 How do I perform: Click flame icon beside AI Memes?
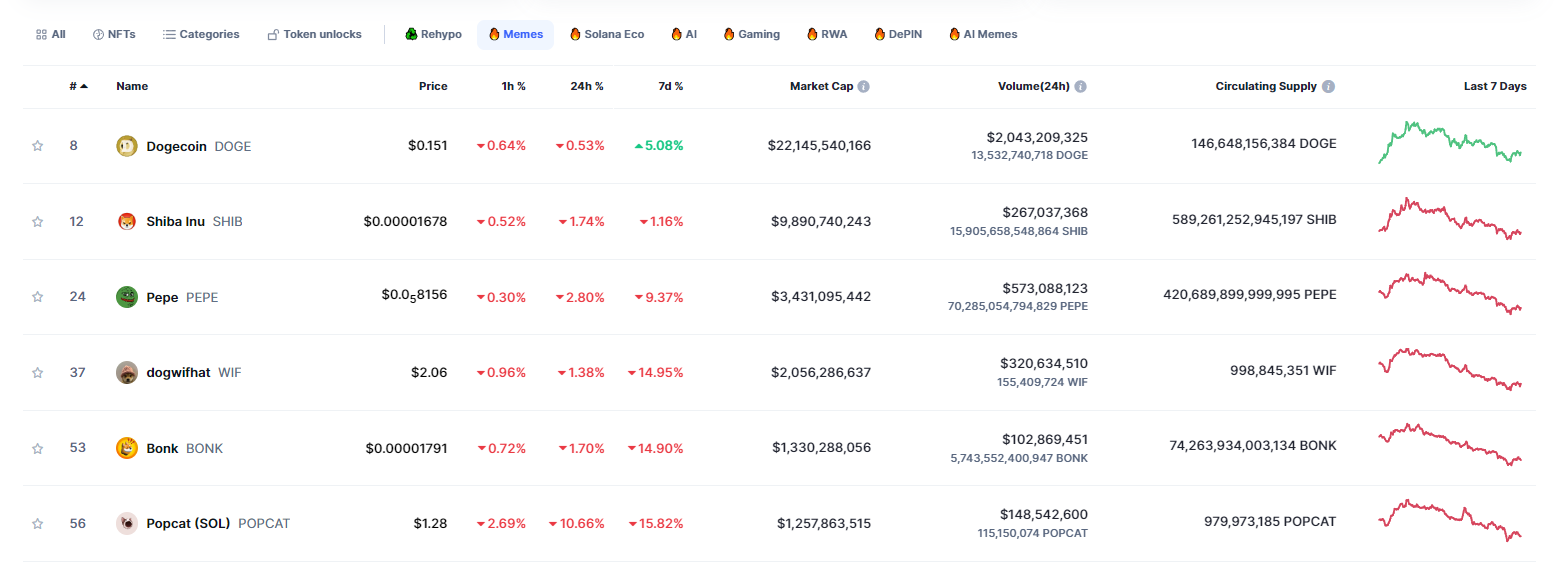(954, 34)
